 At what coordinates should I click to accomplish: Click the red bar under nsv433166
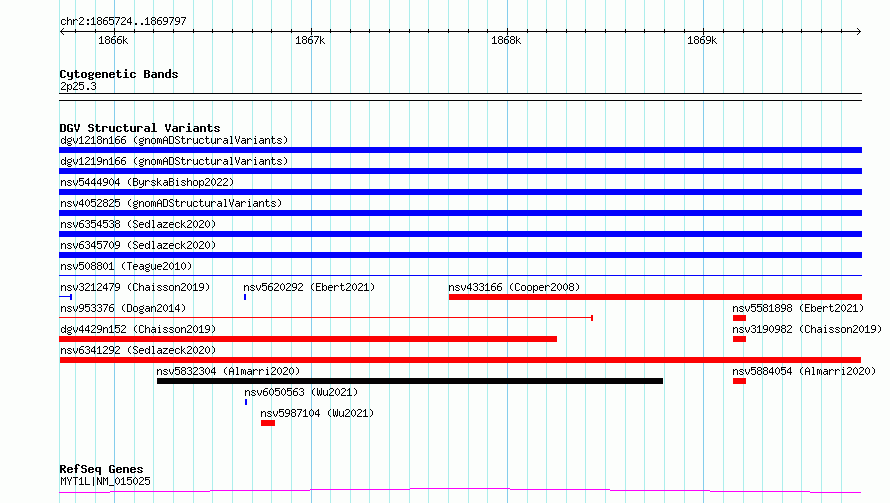pyautogui.click(x=655, y=297)
